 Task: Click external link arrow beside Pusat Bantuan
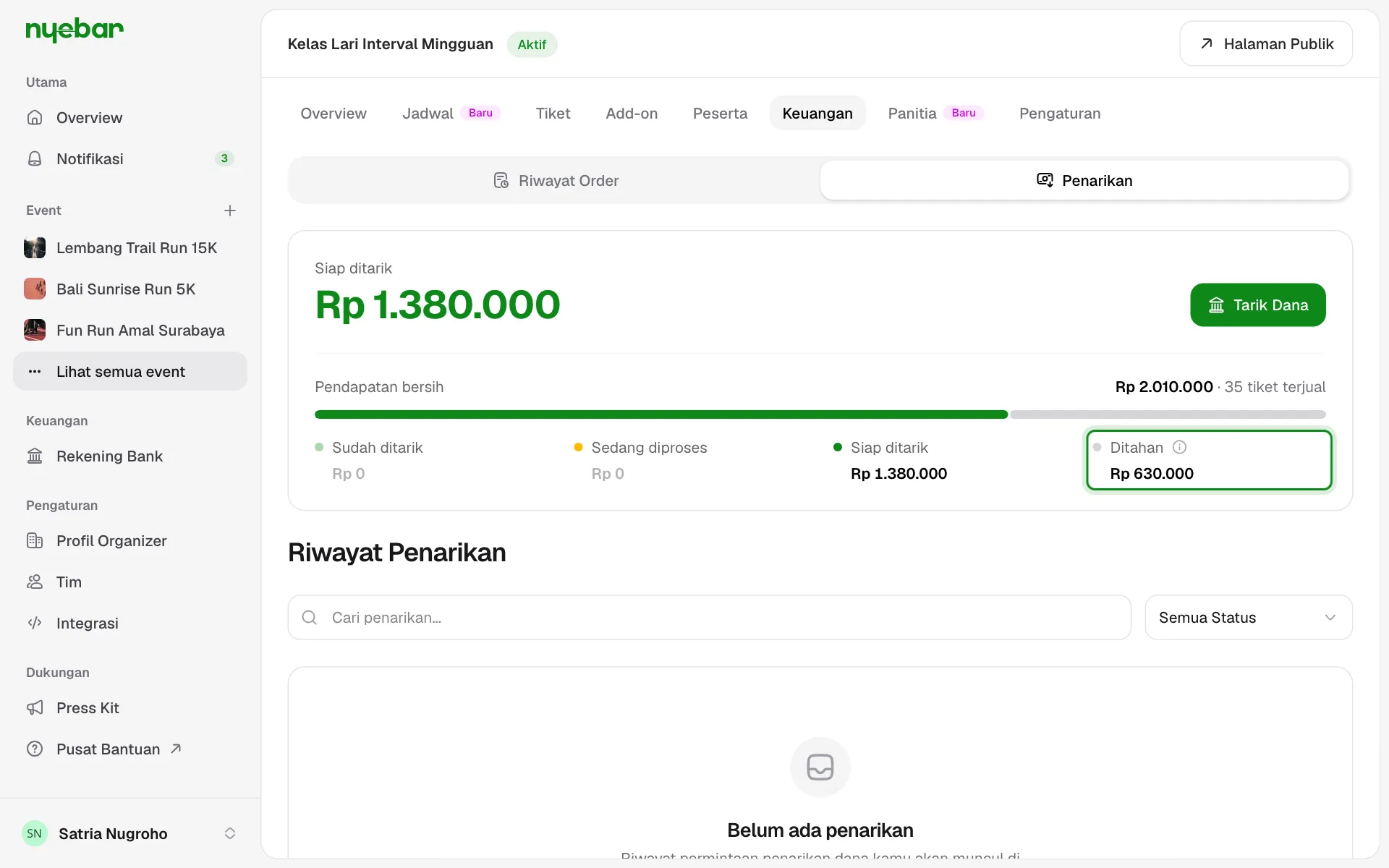click(x=176, y=749)
